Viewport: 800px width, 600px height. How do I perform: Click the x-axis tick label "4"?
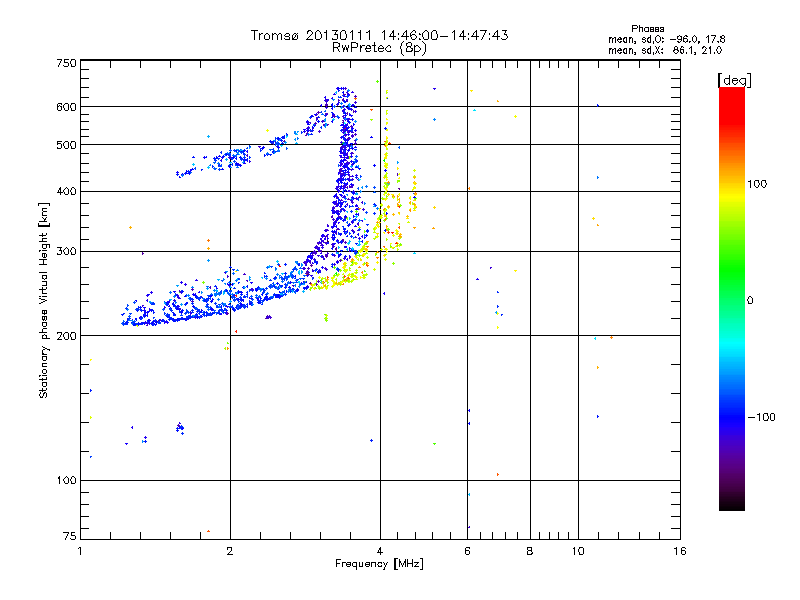(x=380, y=551)
